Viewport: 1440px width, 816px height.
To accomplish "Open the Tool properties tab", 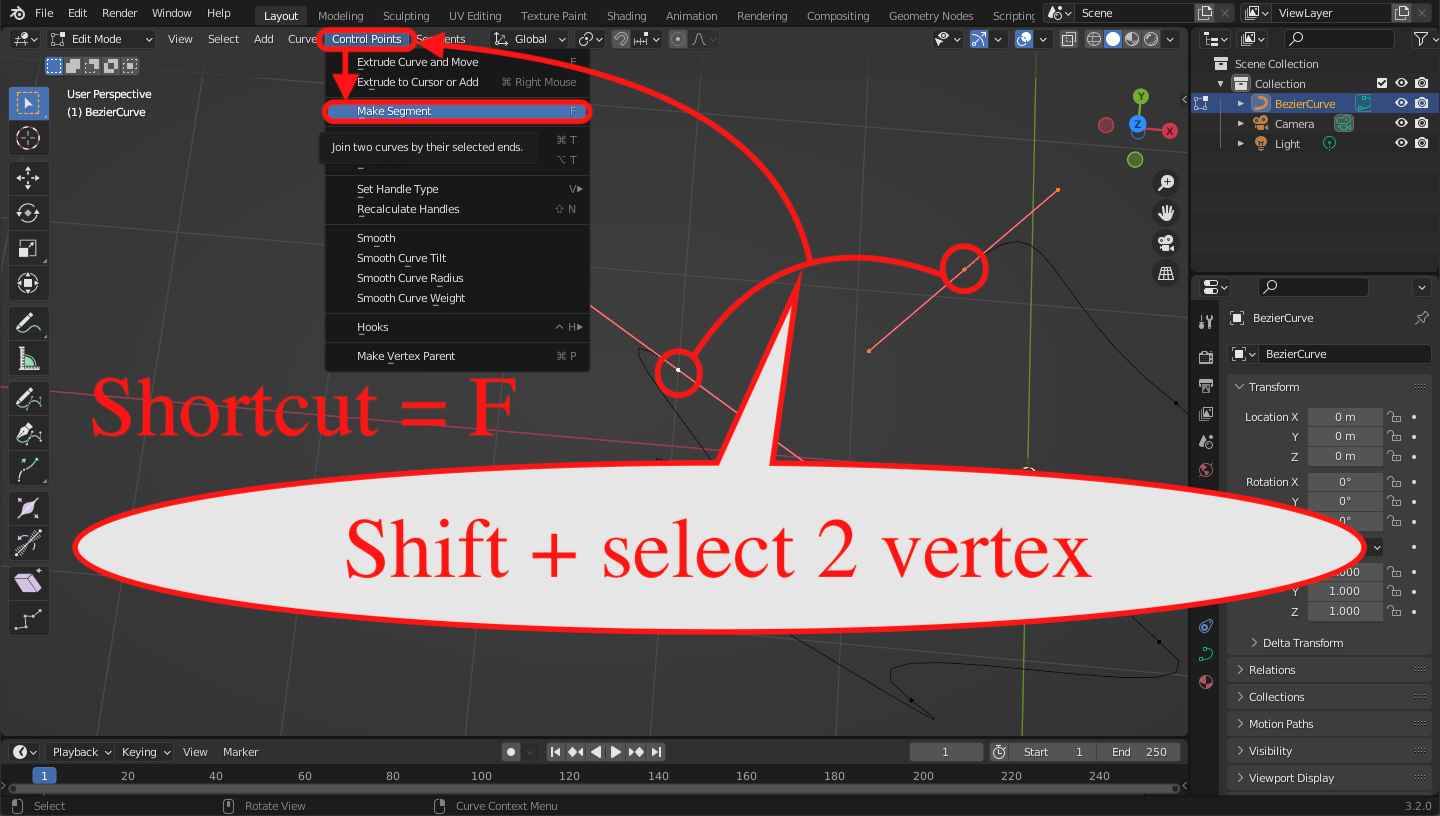I will tap(1206, 321).
